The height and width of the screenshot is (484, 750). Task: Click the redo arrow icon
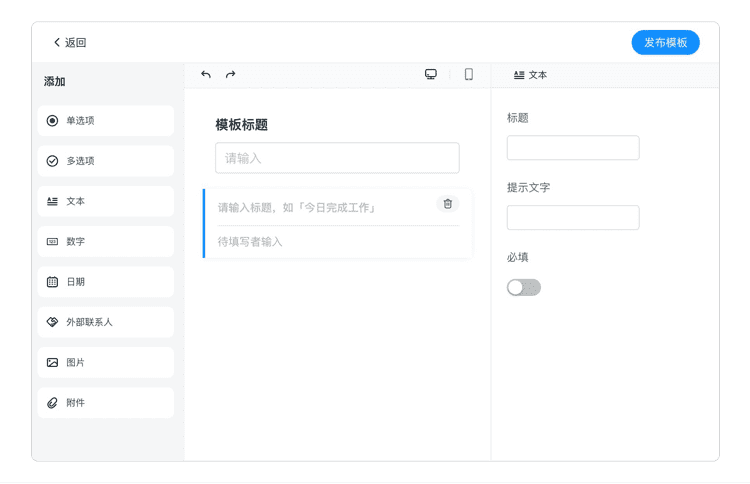point(230,75)
